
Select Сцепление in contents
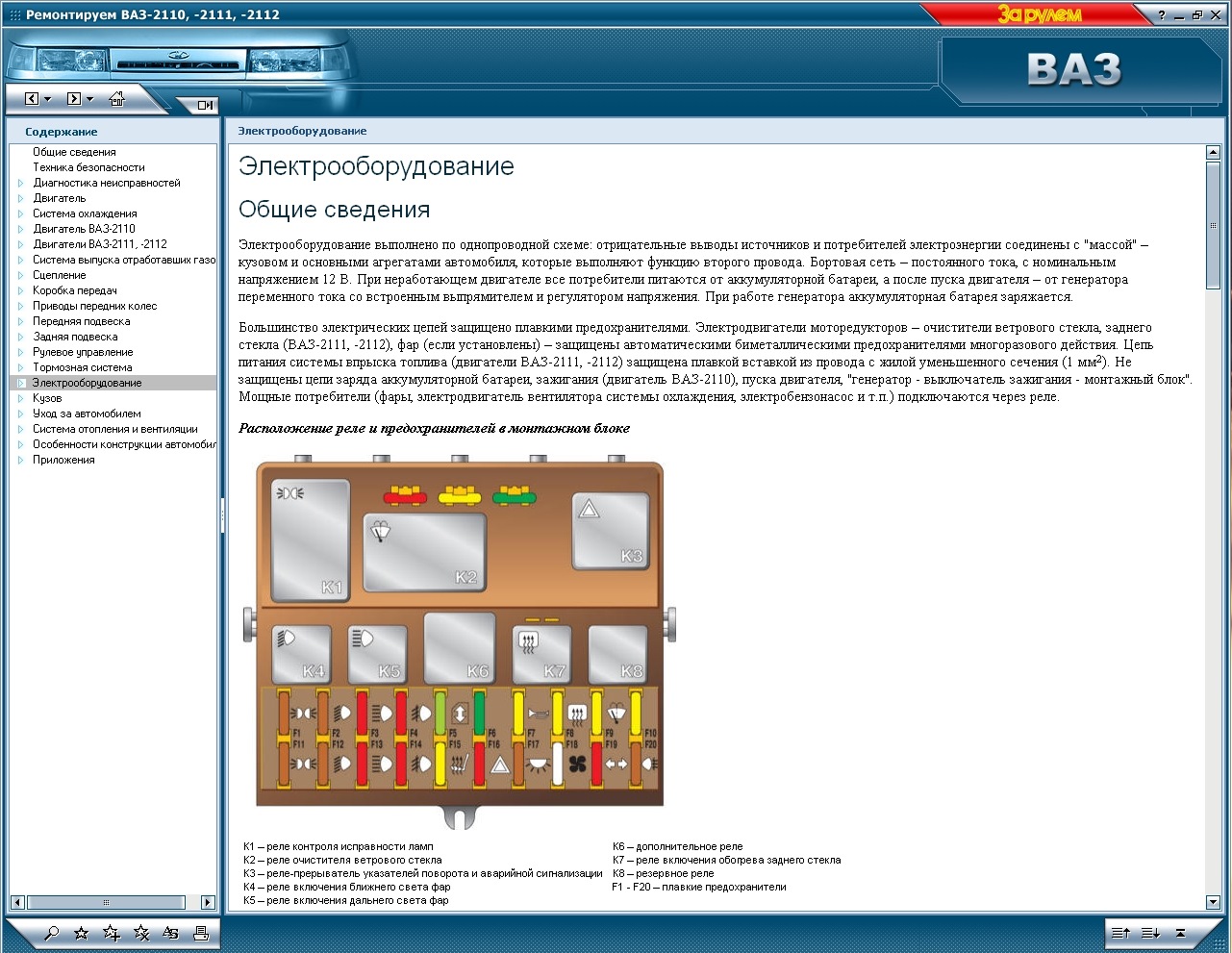[60, 275]
